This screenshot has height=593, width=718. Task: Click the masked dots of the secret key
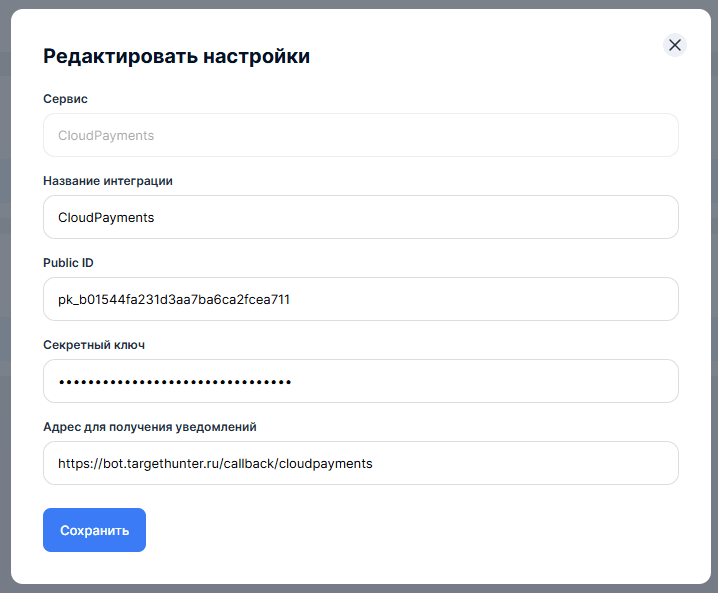174,381
